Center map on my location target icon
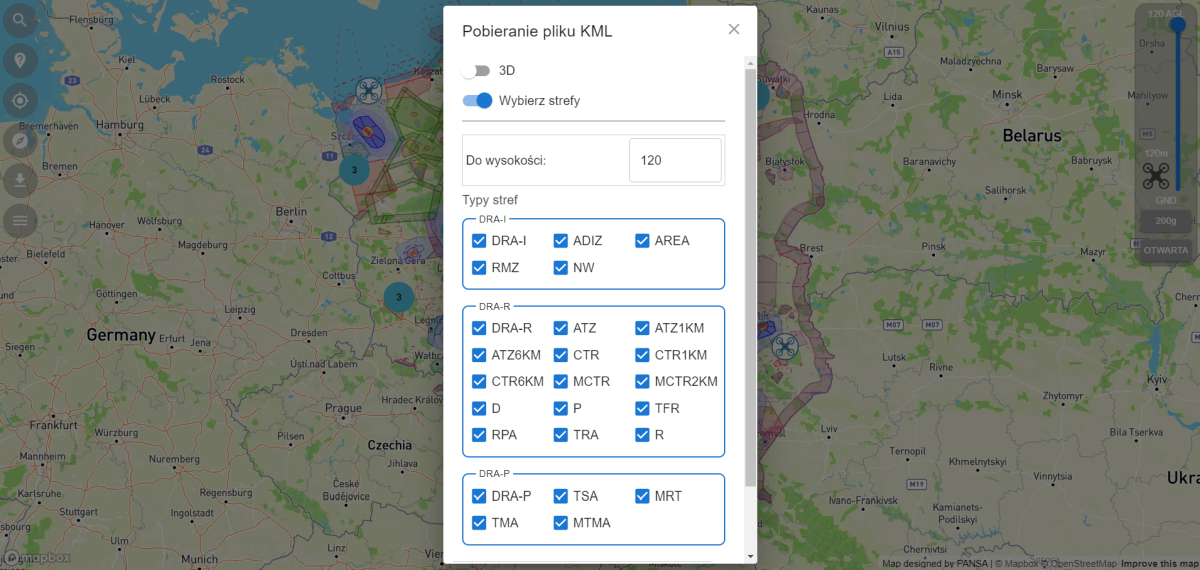Screen dimensions: 1200x570 [x=20, y=100]
